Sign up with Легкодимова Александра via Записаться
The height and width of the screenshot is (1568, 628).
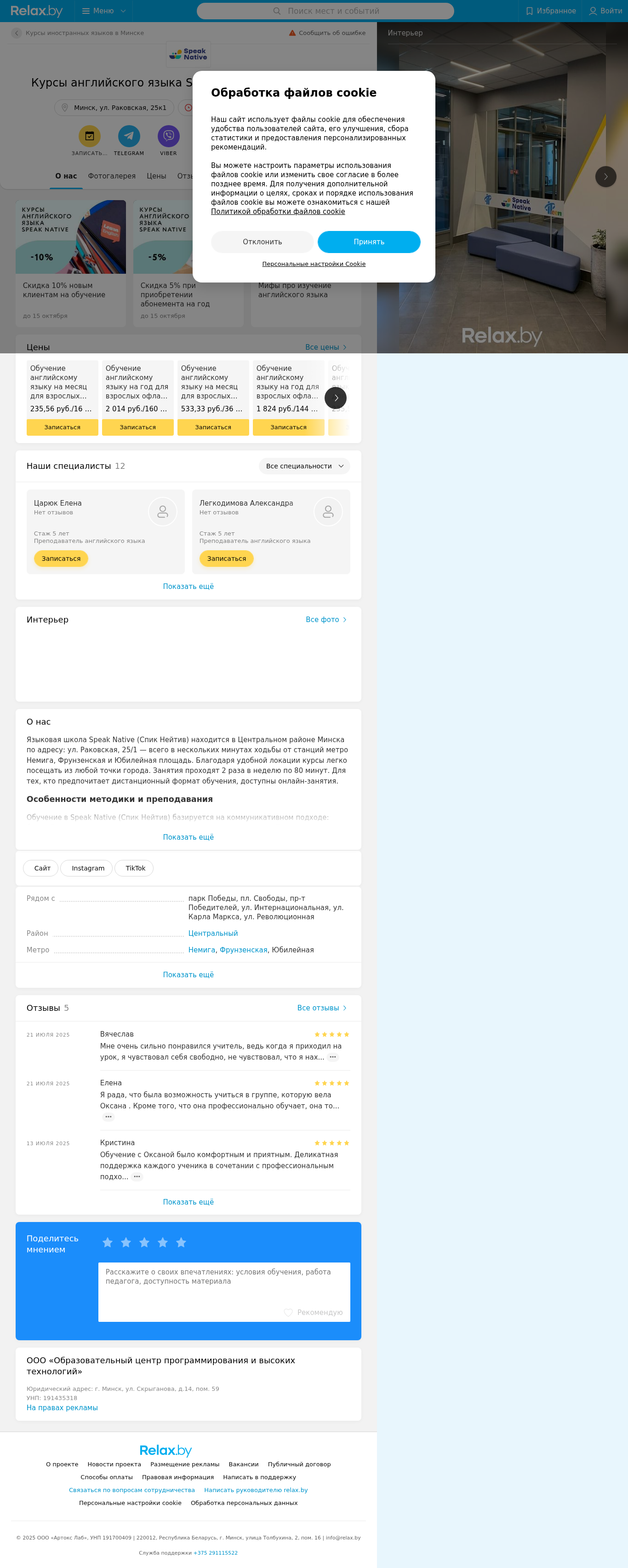click(x=226, y=559)
